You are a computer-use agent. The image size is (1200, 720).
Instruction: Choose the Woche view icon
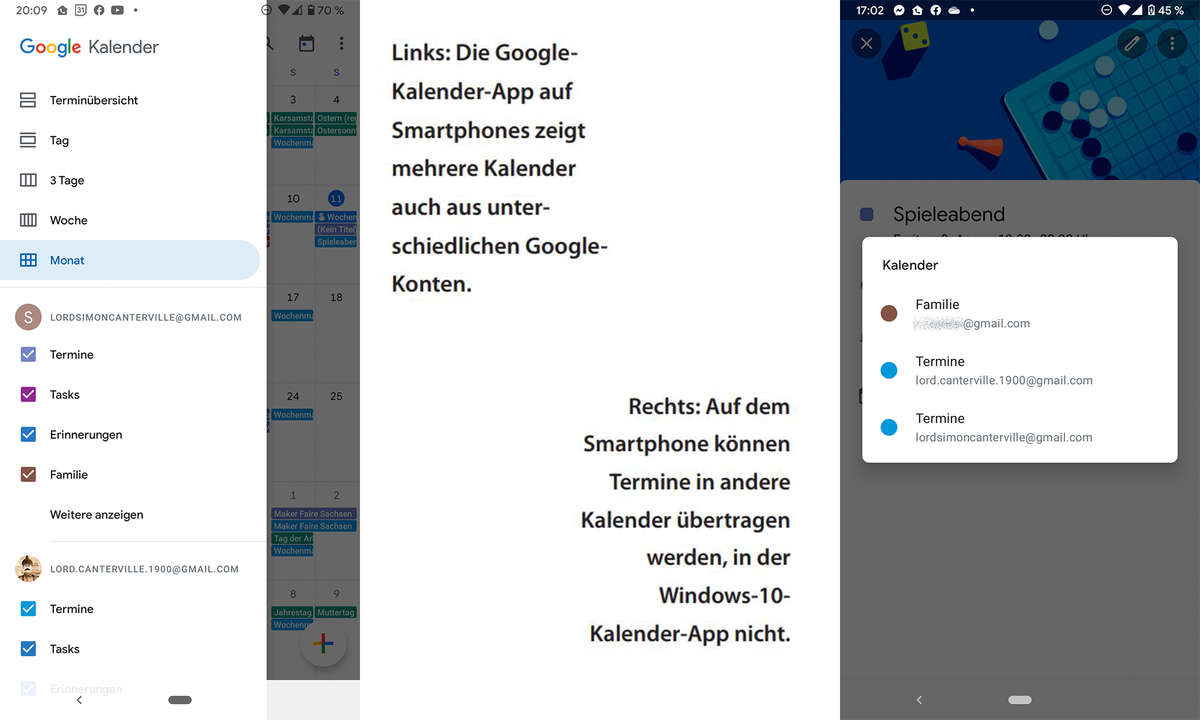[28, 220]
